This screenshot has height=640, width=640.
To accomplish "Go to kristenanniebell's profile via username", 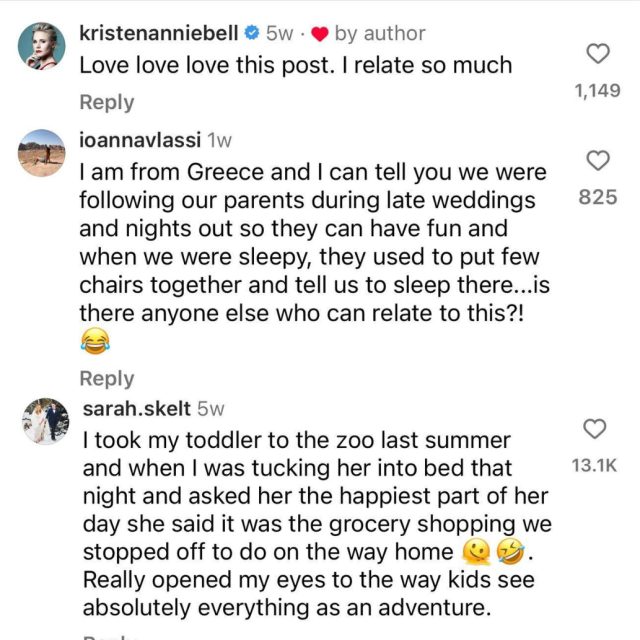I will click(158, 33).
